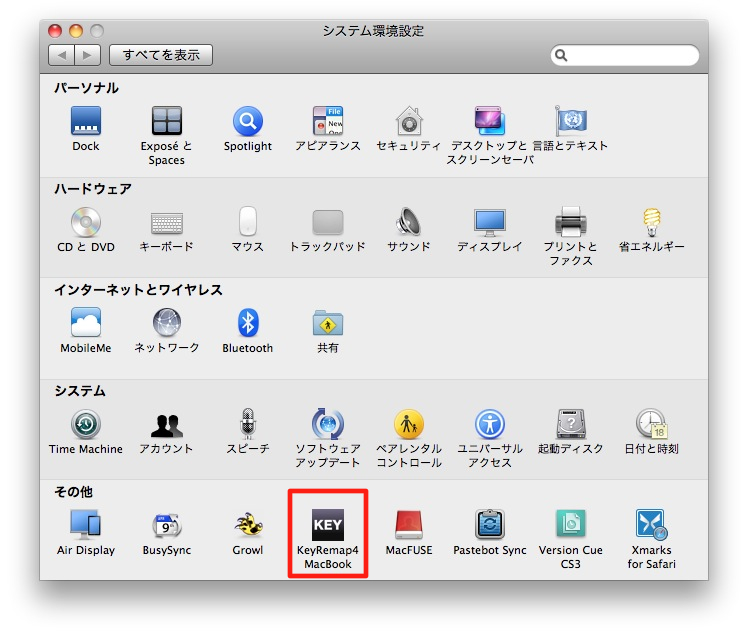
Task: Click the すべてを表示 button
Action: coord(161,55)
